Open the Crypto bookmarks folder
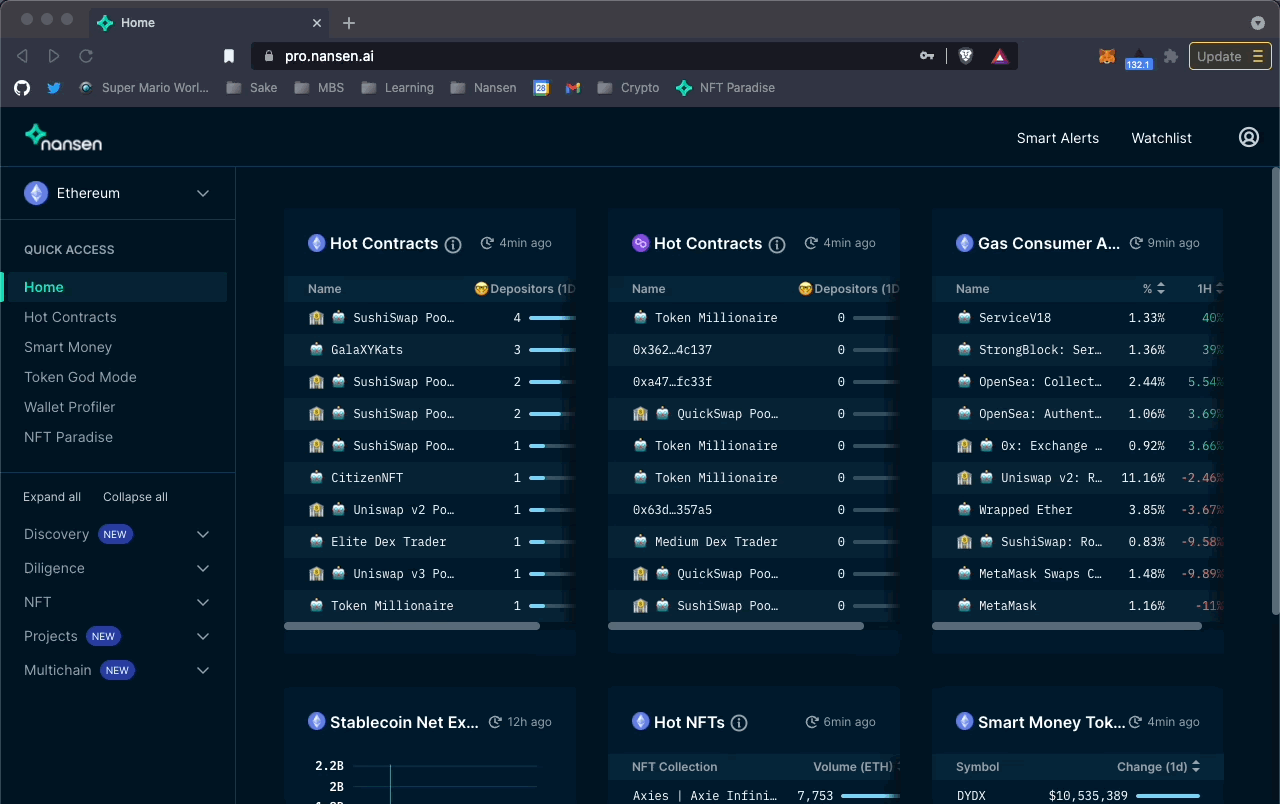The width and height of the screenshot is (1280, 804). click(x=628, y=88)
